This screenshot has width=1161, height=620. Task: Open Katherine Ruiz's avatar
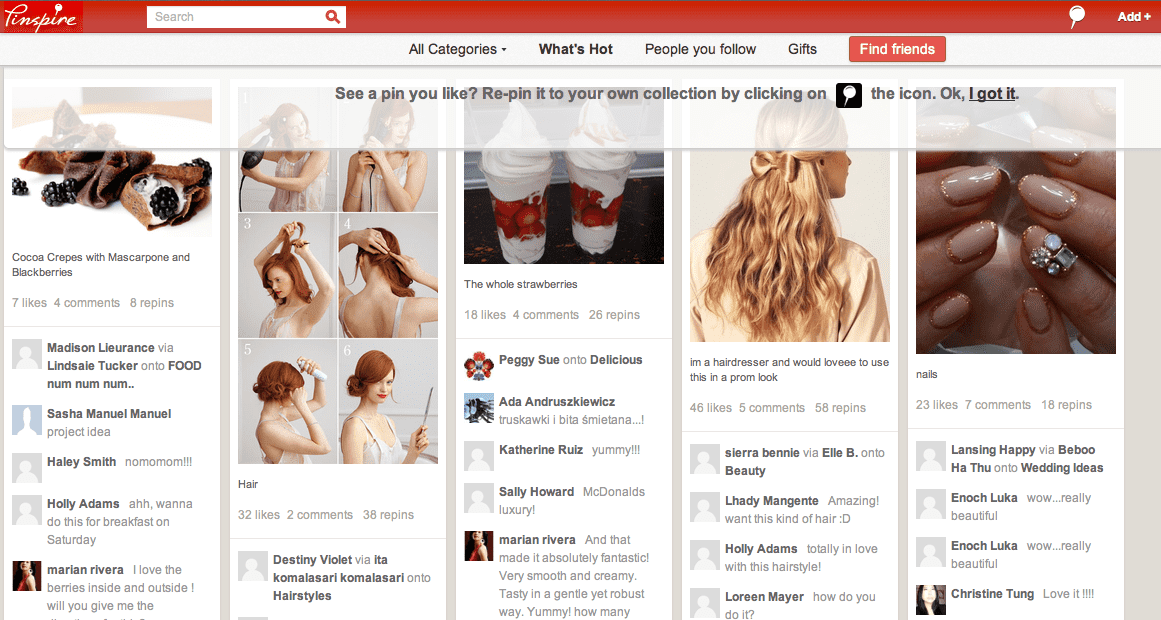coord(478,457)
